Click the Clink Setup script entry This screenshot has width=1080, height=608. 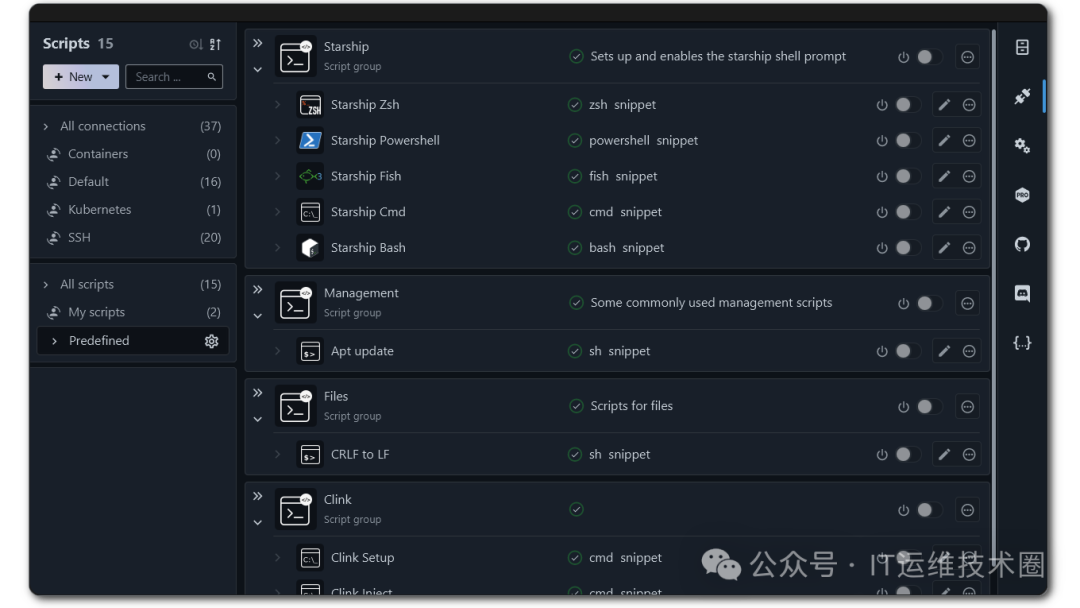[x=362, y=558]
